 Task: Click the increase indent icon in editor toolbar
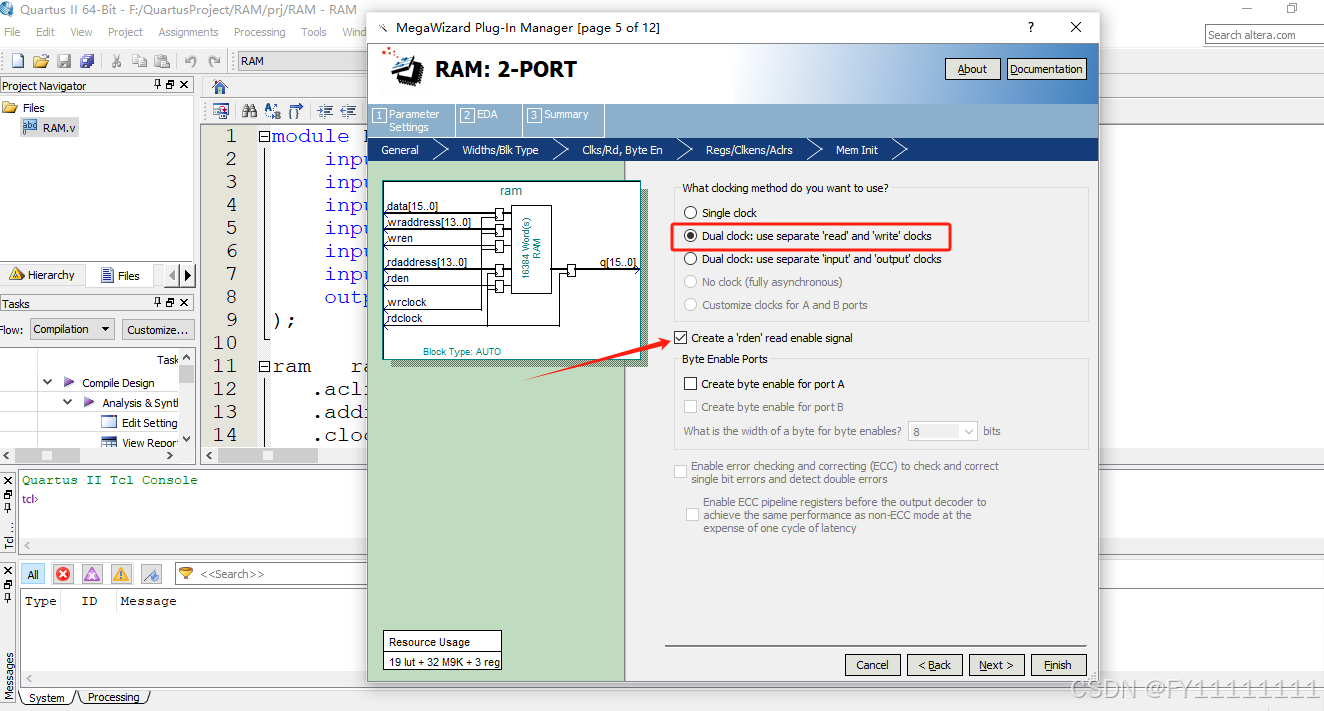tap(325, 111)
